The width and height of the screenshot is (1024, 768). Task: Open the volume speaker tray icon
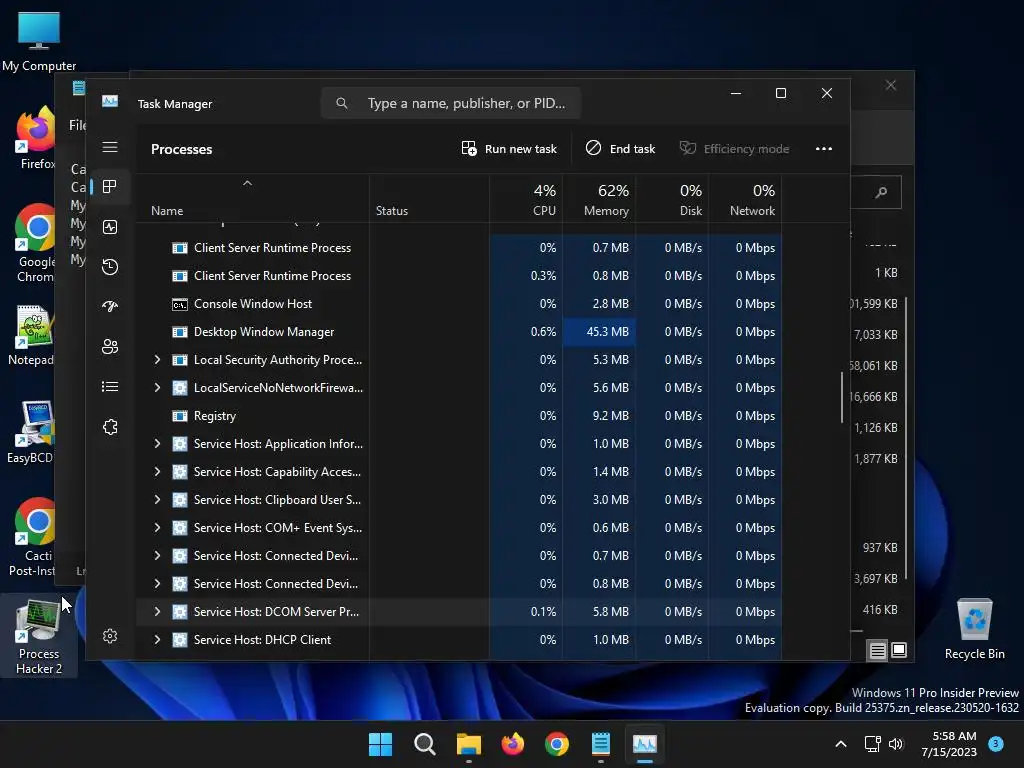(896, 744)
